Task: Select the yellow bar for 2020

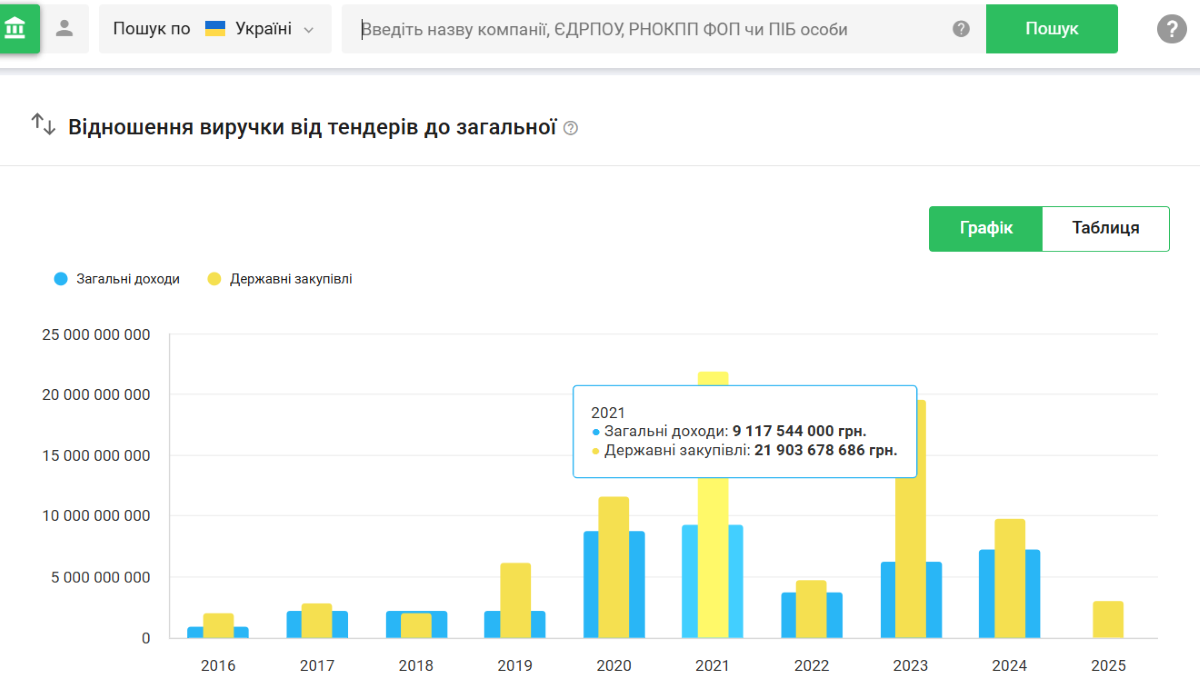Action: click(614, 567)
